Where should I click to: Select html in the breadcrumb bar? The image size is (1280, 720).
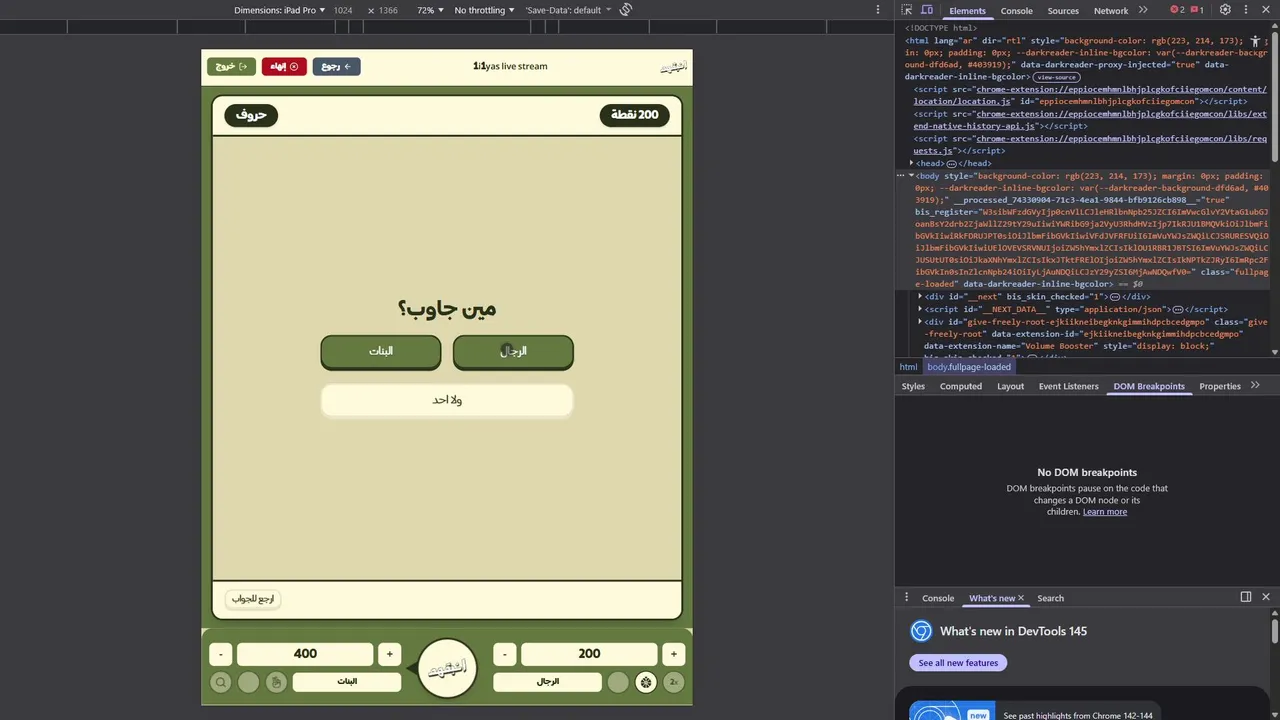point(908,367)
